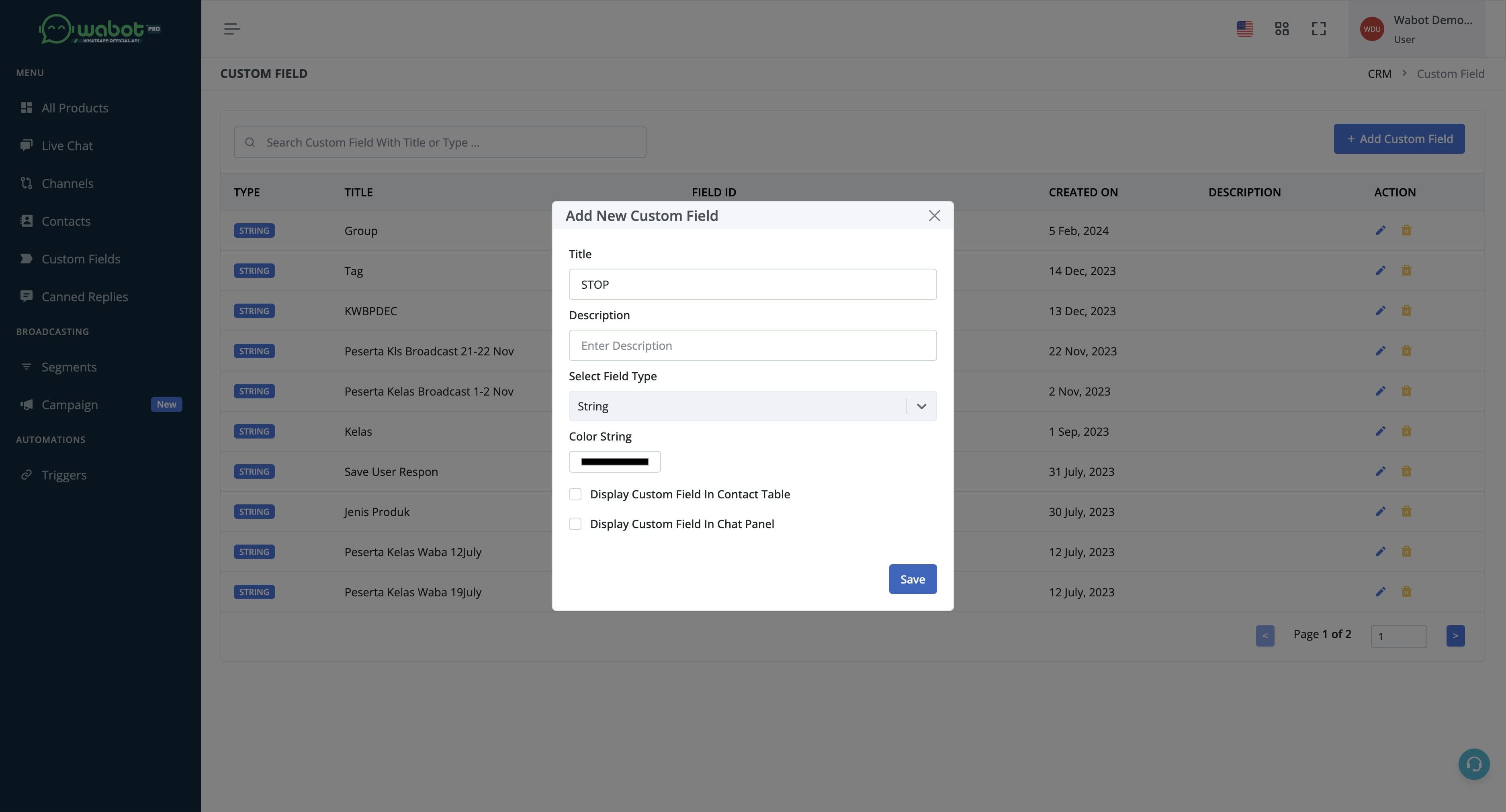Click the 31 July, 2023 row delete icon
1506x812 pixels.
pyautogui.click(x=1406, y=471)
